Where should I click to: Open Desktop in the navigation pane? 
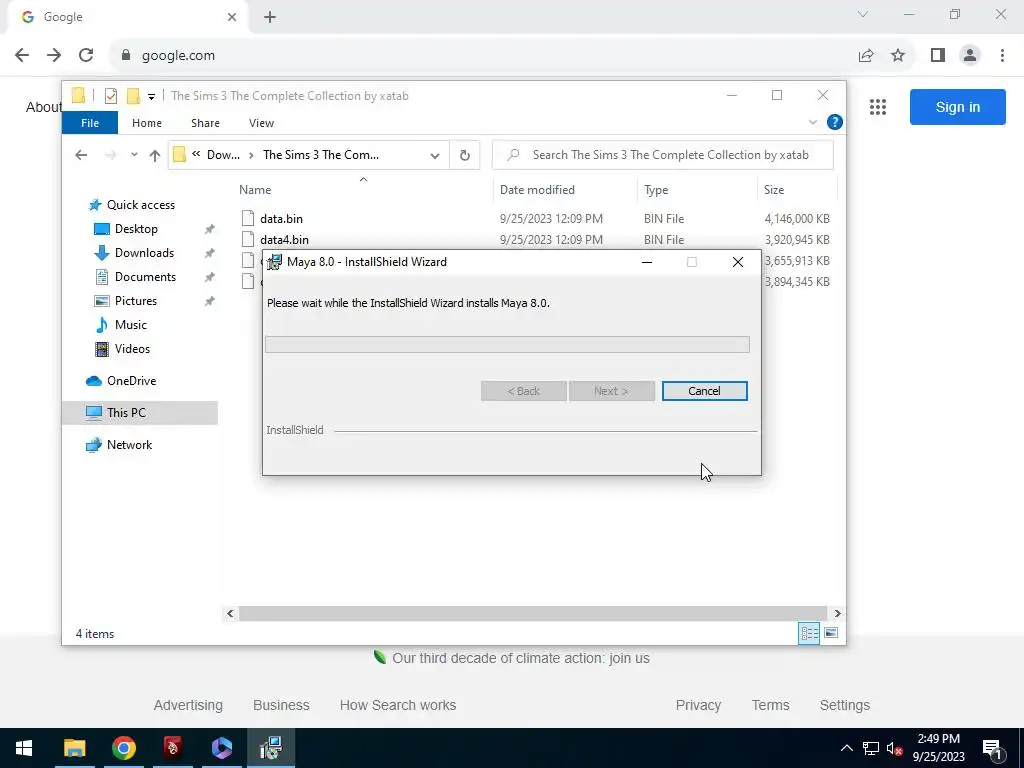pos(136,229)
